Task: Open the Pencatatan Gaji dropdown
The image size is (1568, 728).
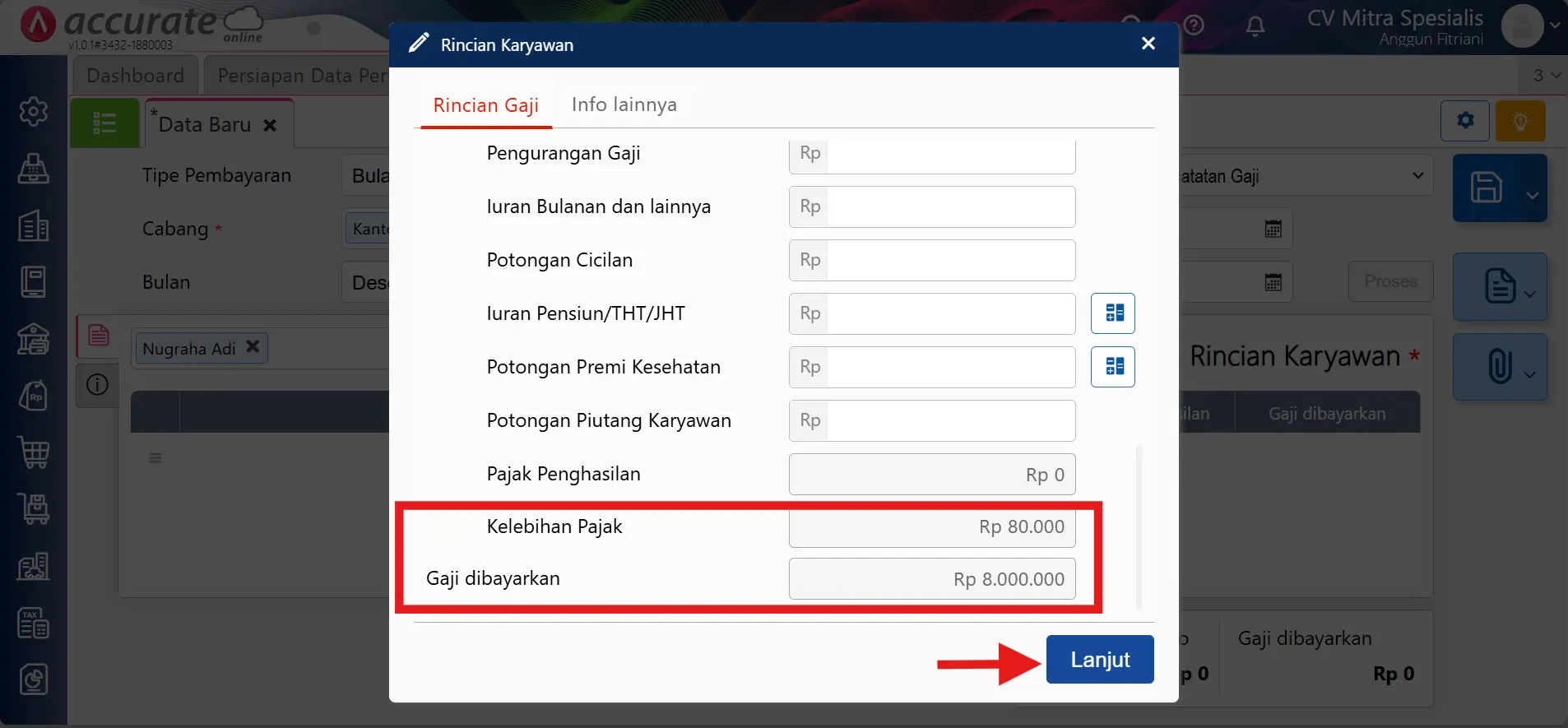Action: (1306, 176)
